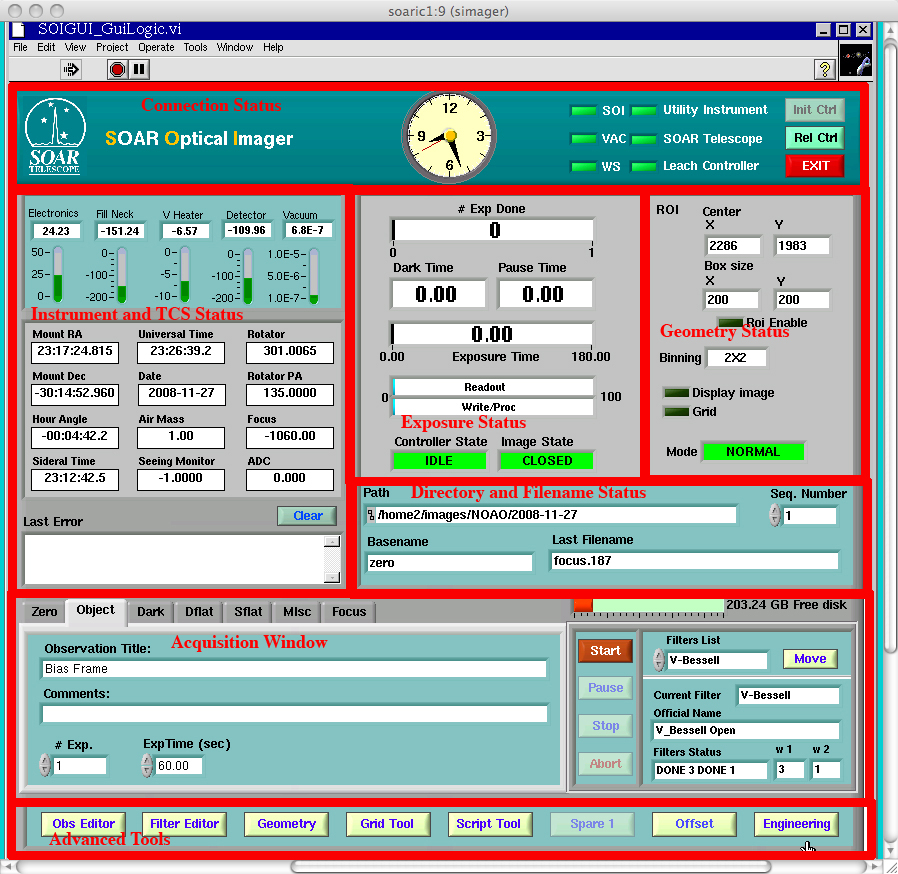Click the SOAR Telescope LED indicator
This screenshot has height=874, width=898.
click(644, 139)
